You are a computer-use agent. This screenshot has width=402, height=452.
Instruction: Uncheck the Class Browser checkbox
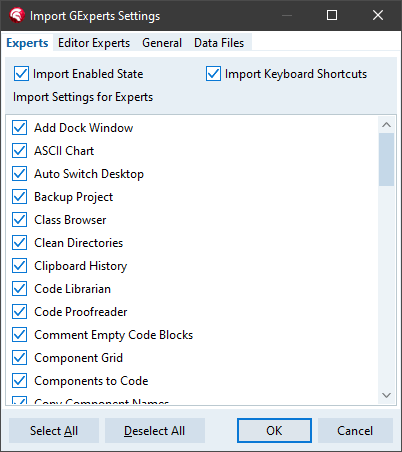pyautogui.click(x=20, y=220)
